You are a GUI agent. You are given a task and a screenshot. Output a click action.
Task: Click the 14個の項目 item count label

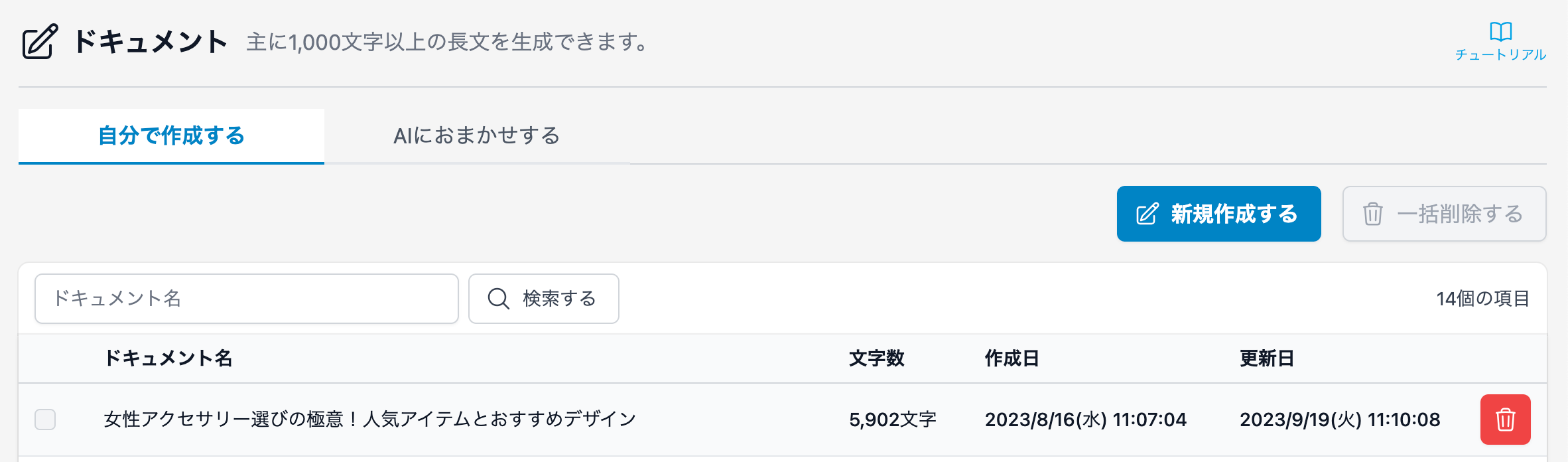coord(1482,299)
